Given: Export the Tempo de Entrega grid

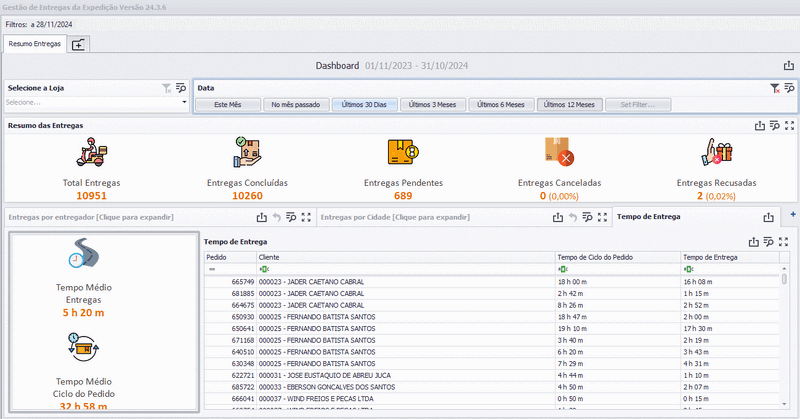Looking at the screenshot, I should 754,242.
